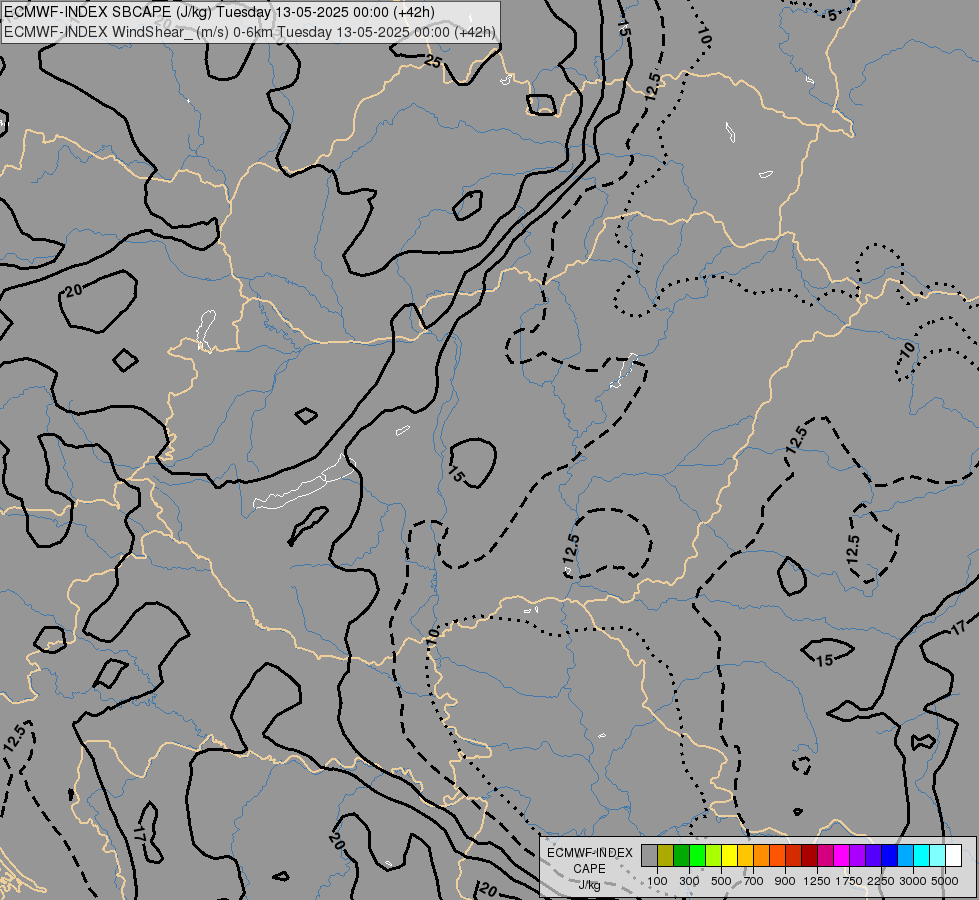Screen dimensions: 979x900
Task: Click the 500 legend value
Action: tap(721, 881)
